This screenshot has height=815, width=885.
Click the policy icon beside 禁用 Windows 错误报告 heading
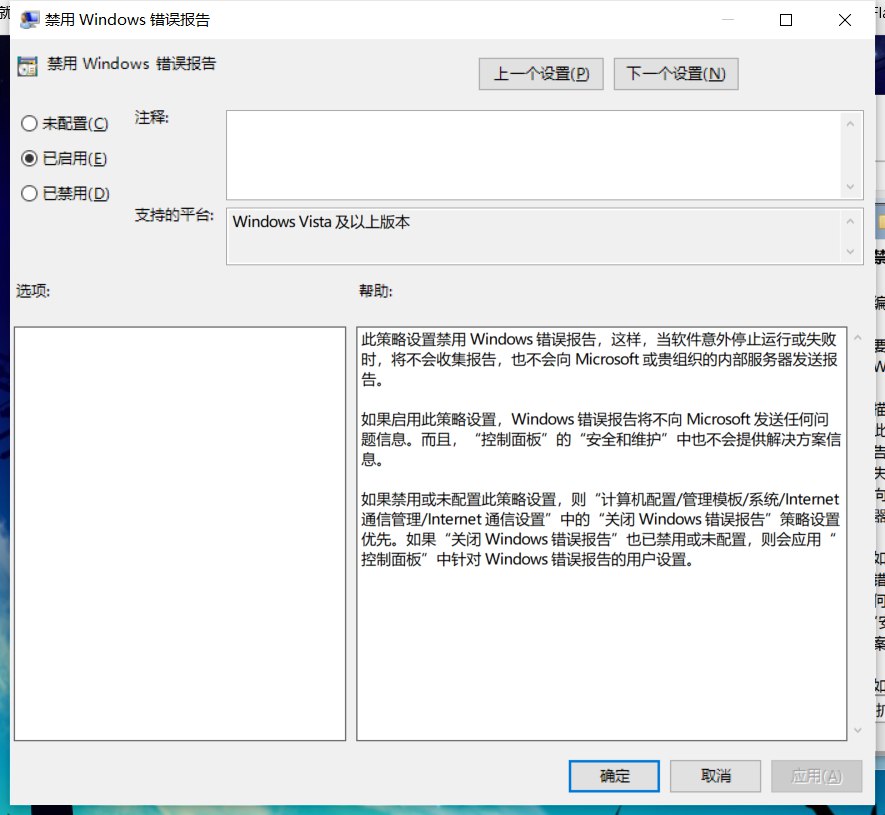click(x=27, y=66)
